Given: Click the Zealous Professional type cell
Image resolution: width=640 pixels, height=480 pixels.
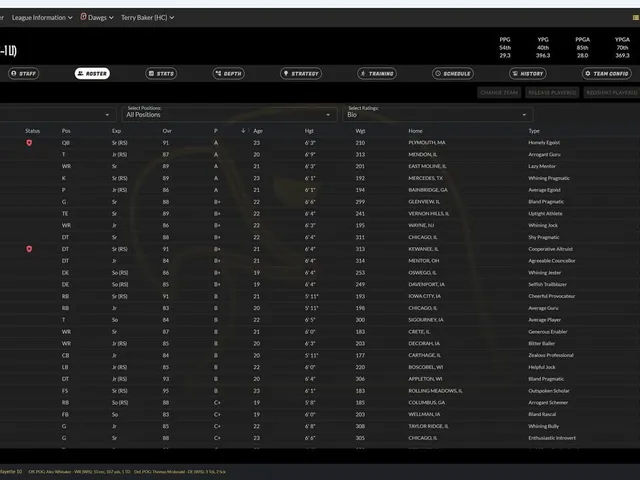Looking at the screenshot, I should 551,355.
